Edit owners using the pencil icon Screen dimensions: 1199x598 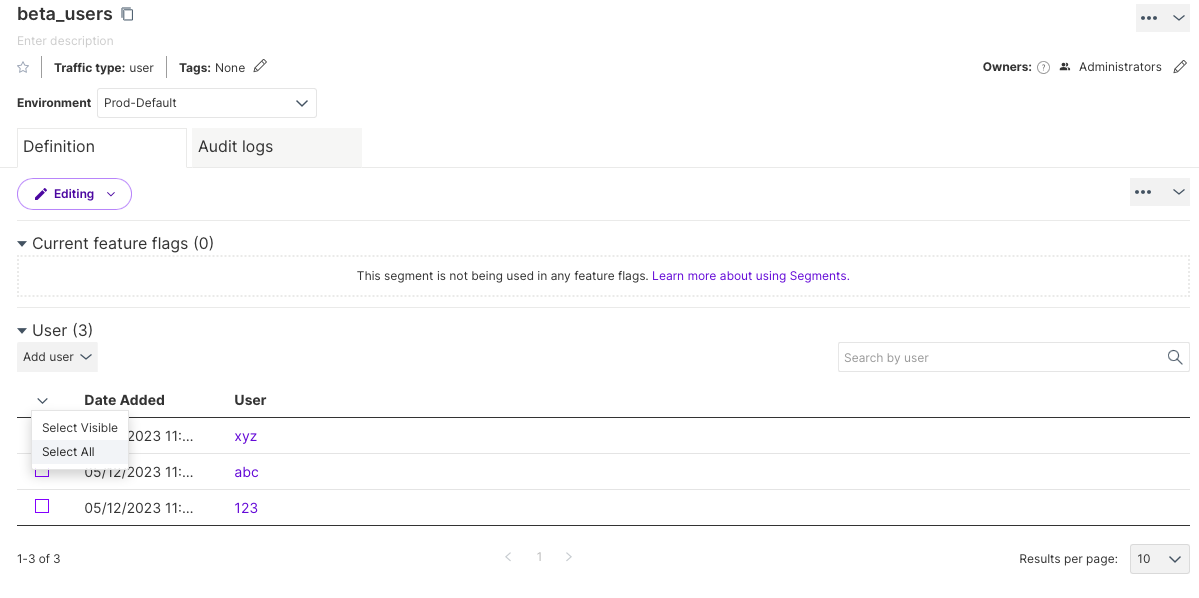point(1180,67)
